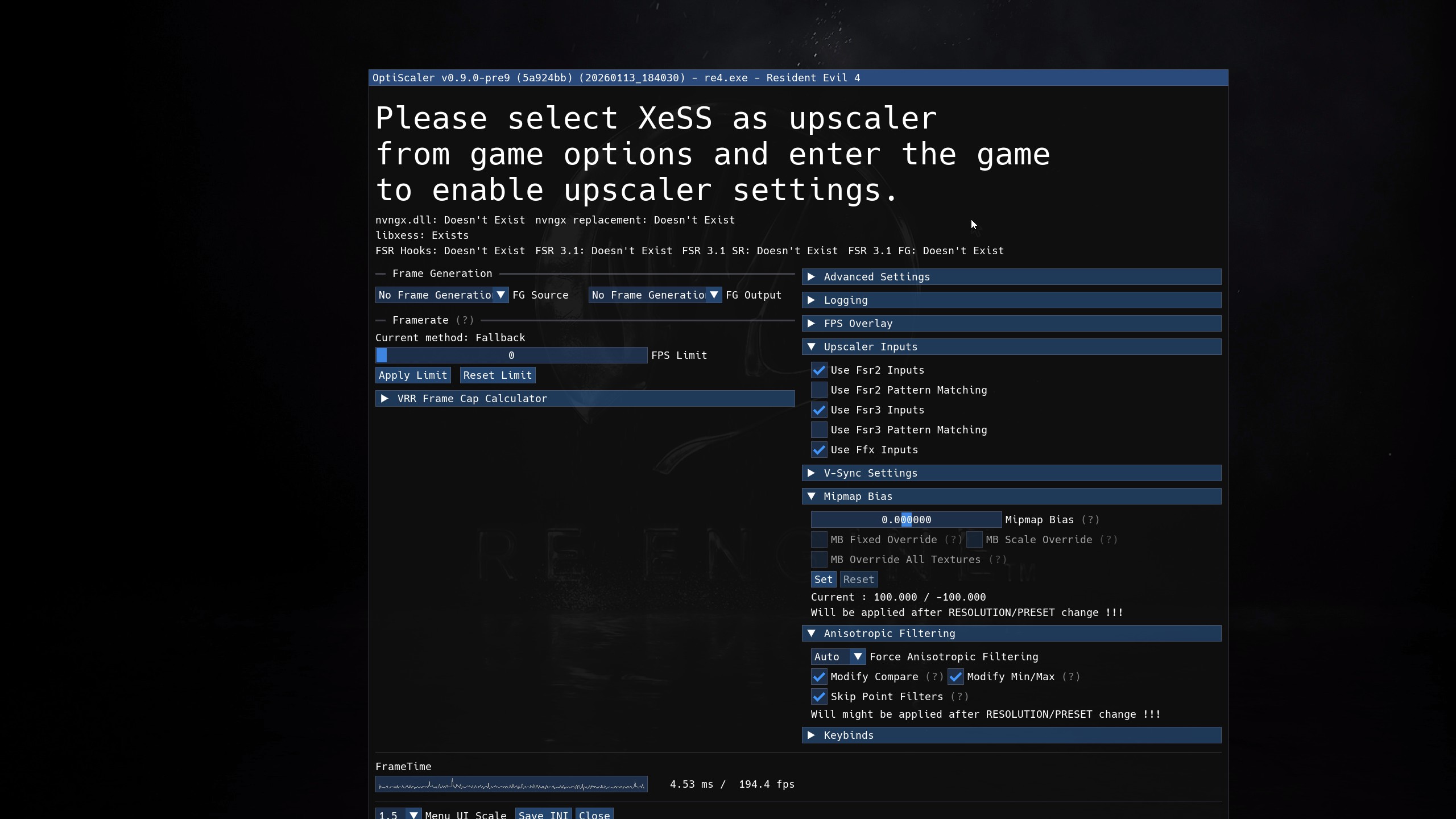Click the "nvngx.dll: Doesn't Exist" status text
The height and width of the screenshot is (819, 1456).
point(450,220)
